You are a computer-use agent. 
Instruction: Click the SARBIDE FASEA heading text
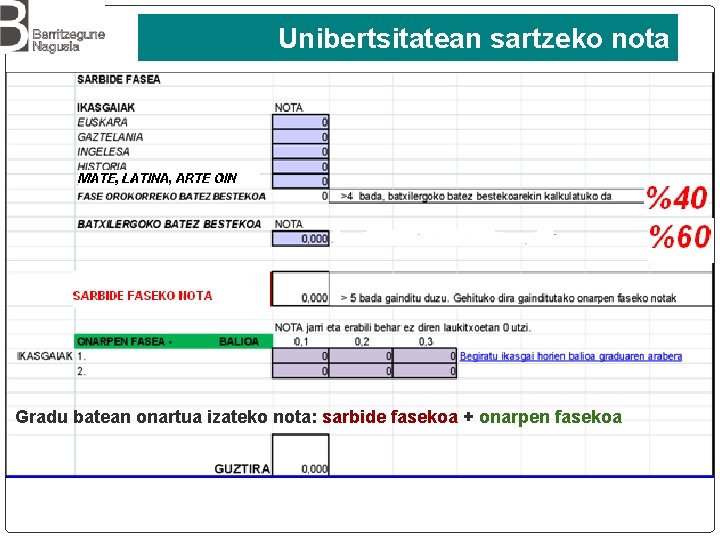coord(119,79)
